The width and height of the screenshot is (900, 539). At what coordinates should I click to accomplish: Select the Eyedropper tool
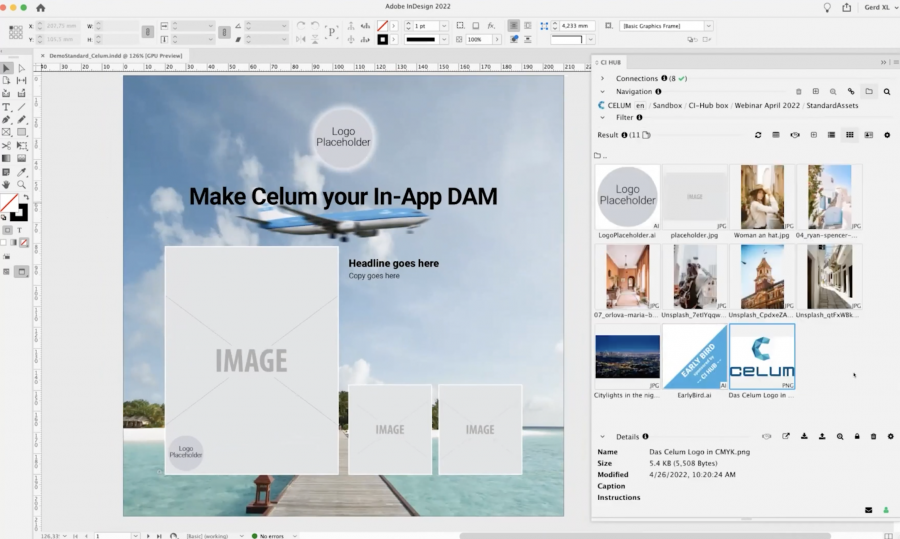(x=21, y=172)
